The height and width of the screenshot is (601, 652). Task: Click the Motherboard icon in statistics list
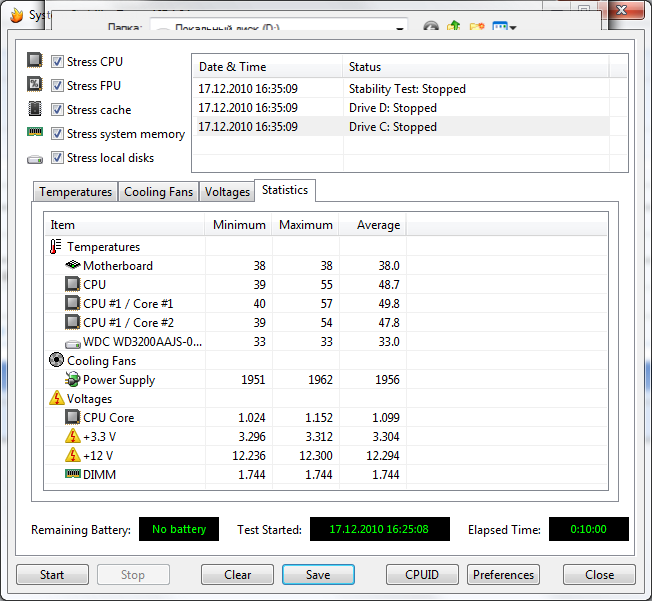(x=73, y=265)
